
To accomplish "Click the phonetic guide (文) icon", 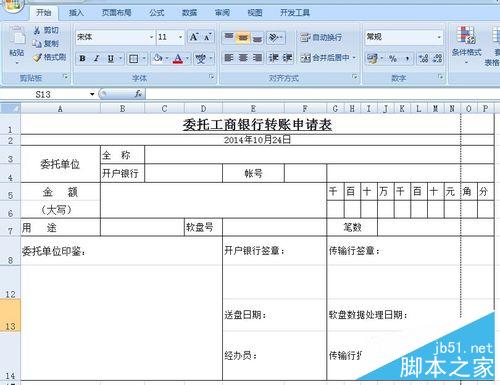I will (x=201, y=59).
